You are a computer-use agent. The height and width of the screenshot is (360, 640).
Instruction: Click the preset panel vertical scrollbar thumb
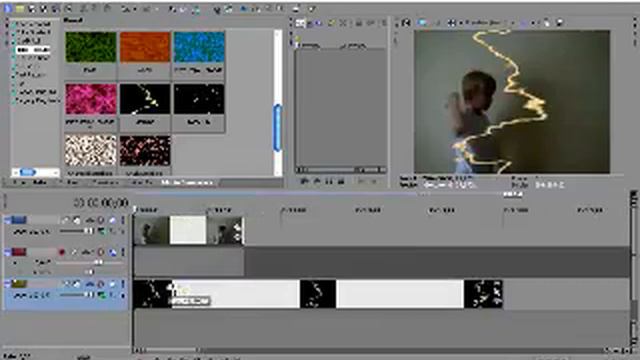278,128
